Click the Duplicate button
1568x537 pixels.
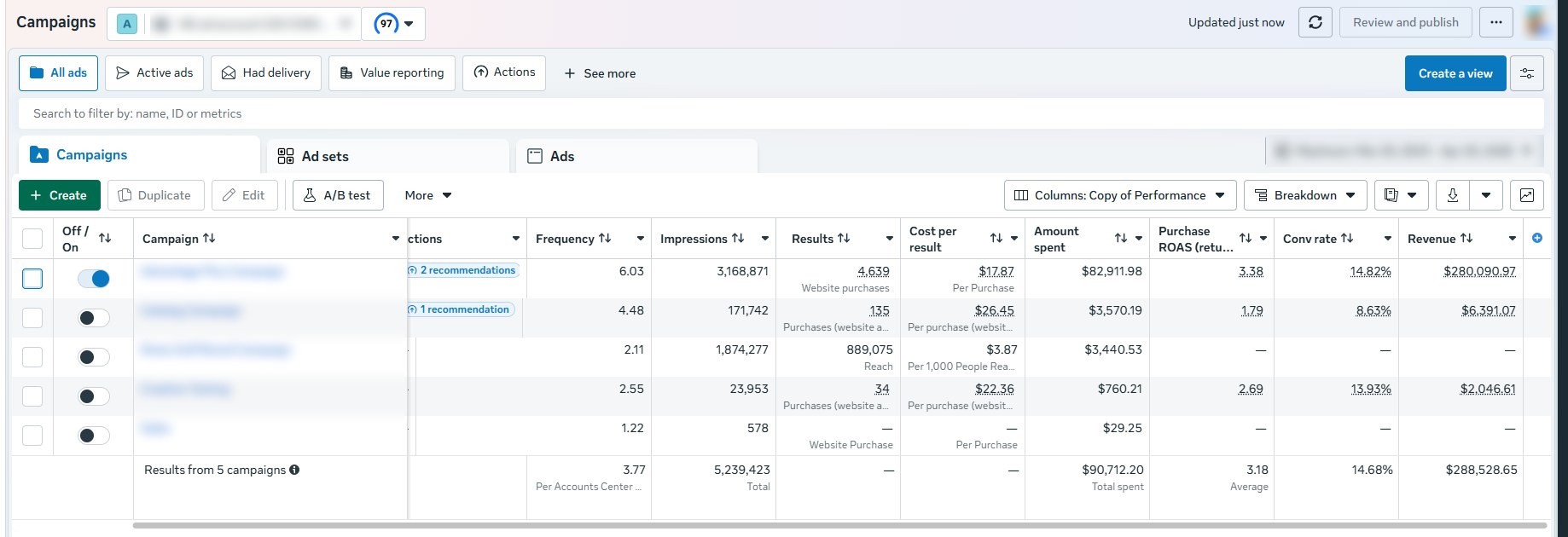155,195
